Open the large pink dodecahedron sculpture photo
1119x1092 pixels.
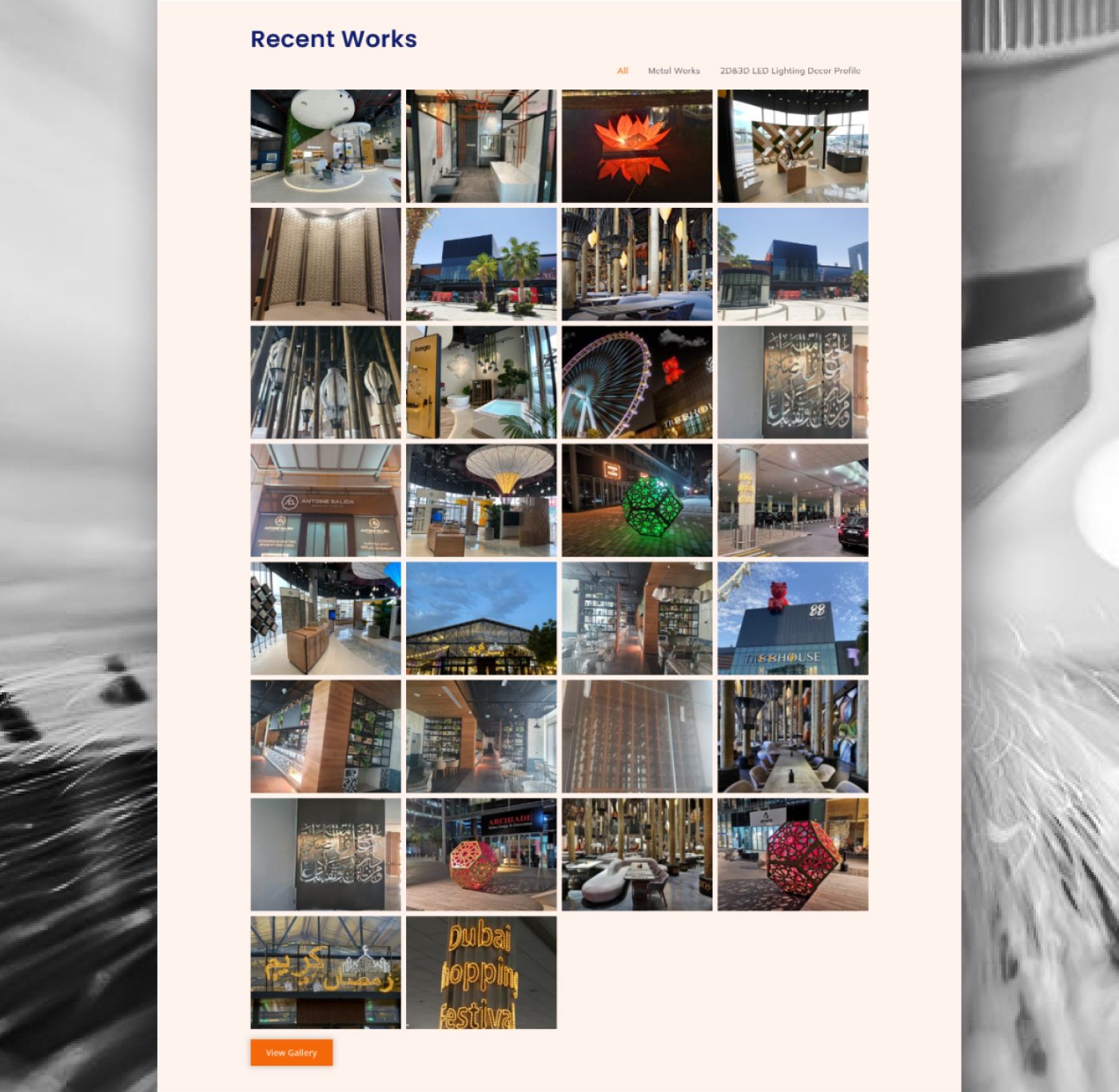792,854
